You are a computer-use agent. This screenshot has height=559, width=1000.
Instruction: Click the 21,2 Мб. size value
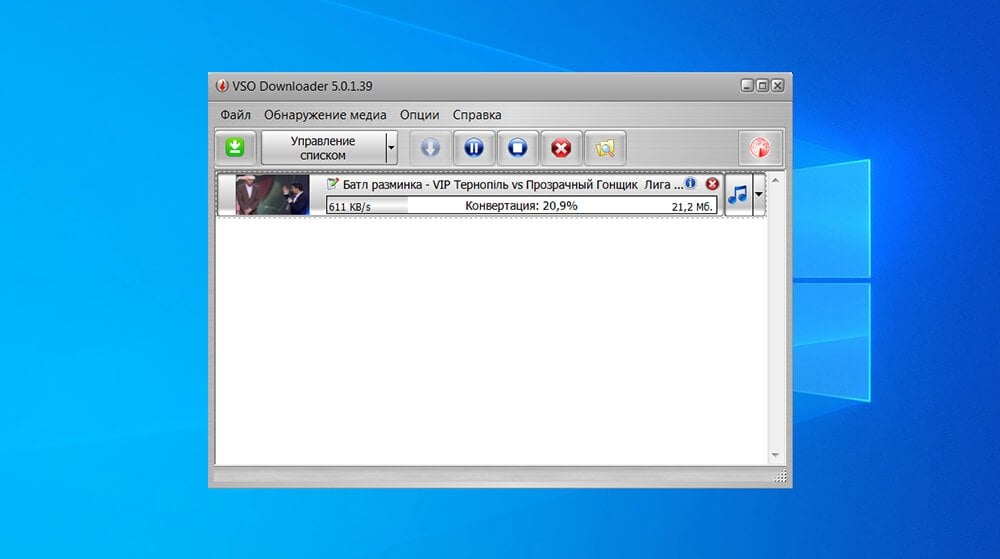[x=692, y=207]
